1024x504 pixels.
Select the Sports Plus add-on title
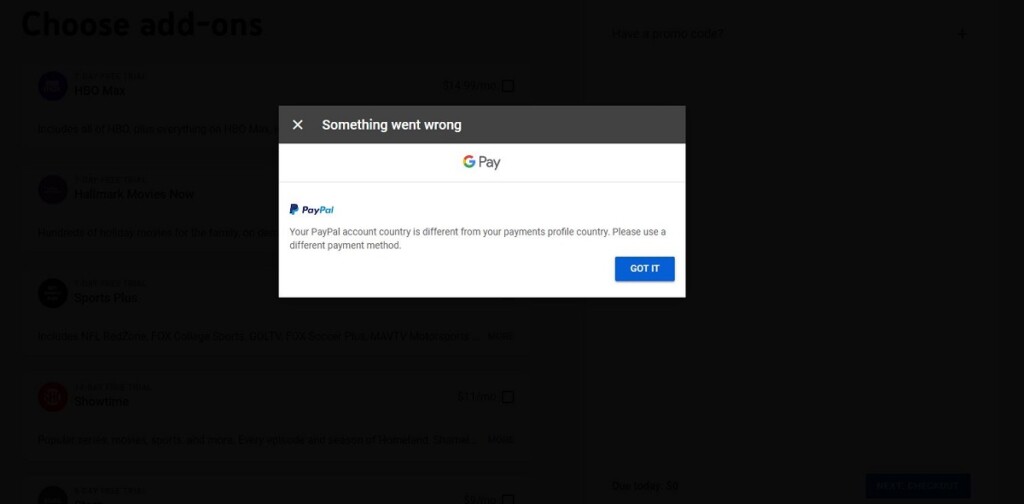[105, 298]
